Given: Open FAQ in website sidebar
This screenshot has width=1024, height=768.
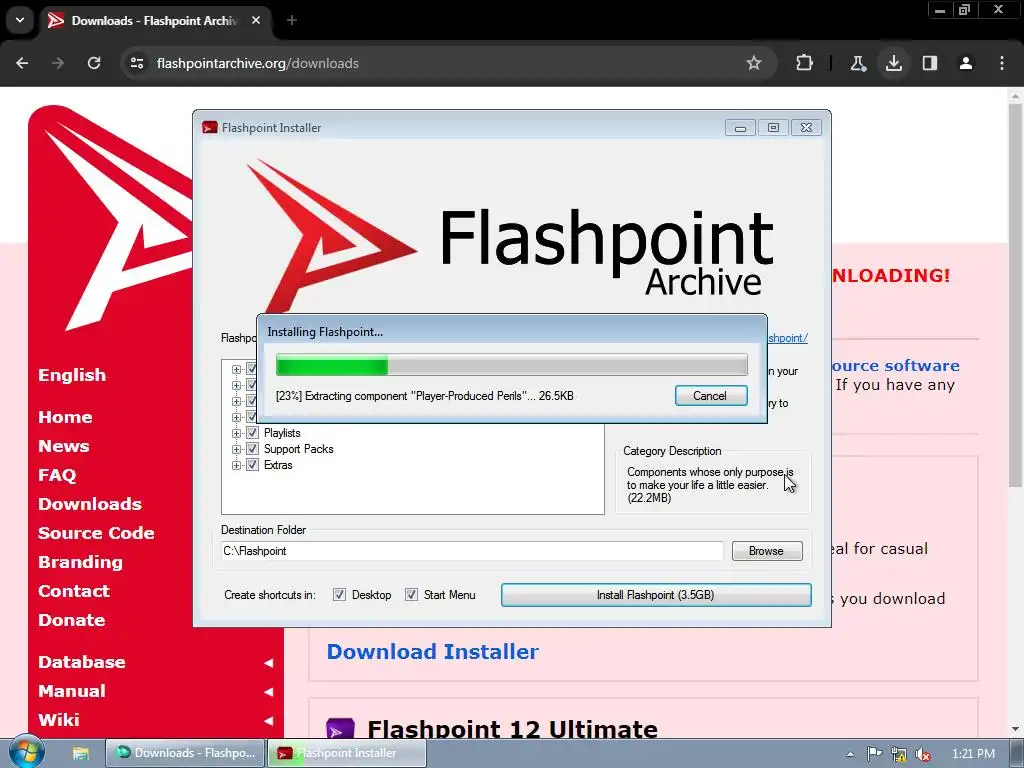Looking at the screenshot, I should [57, 475].
